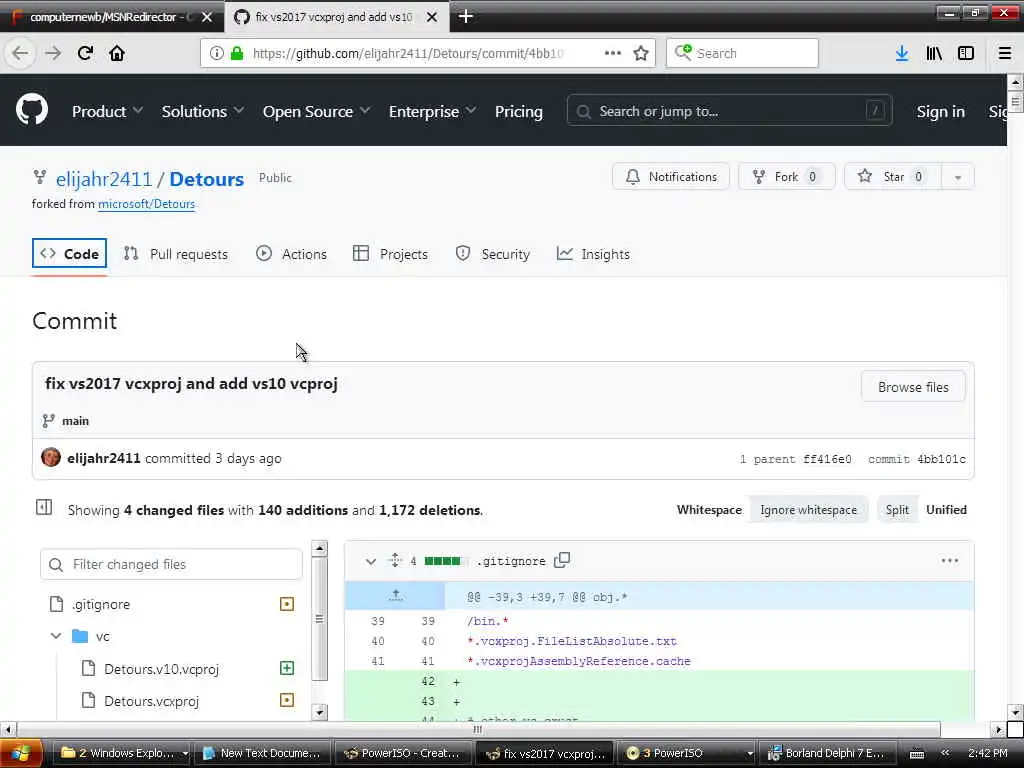
Task: Open New Text Document taskbar item
Action: pos(263,753)
